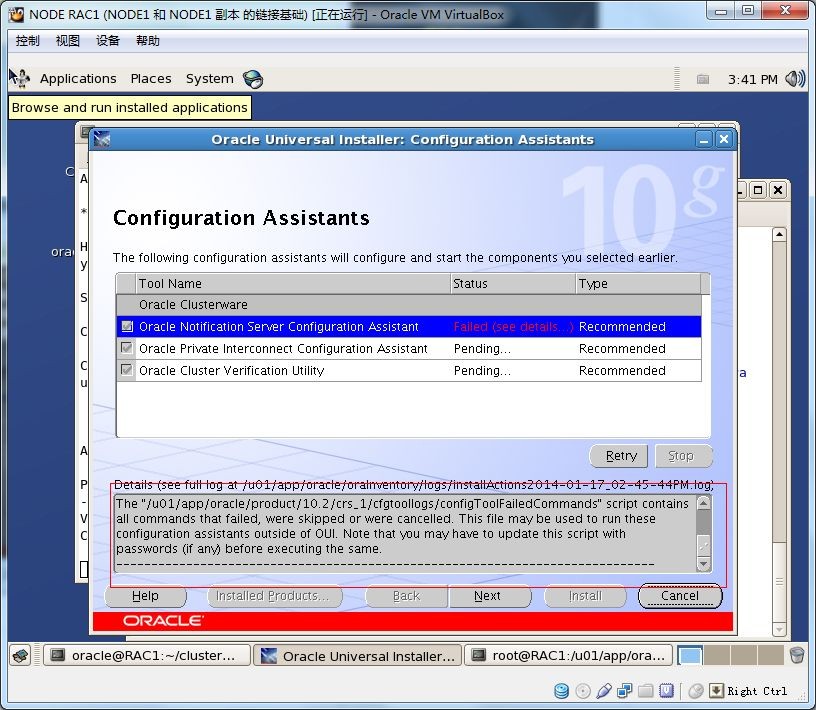
Task: Click the VirtualBox shared folders status icon
Action: (645, 691)
